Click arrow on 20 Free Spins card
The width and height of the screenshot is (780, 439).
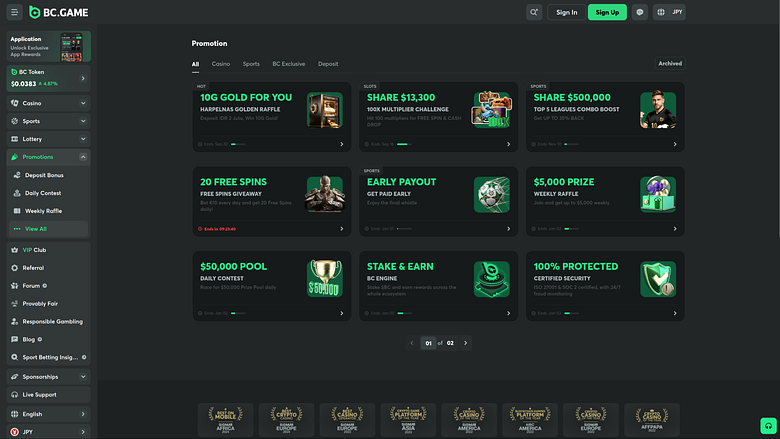pyautogui.click(x=342, y=229)
